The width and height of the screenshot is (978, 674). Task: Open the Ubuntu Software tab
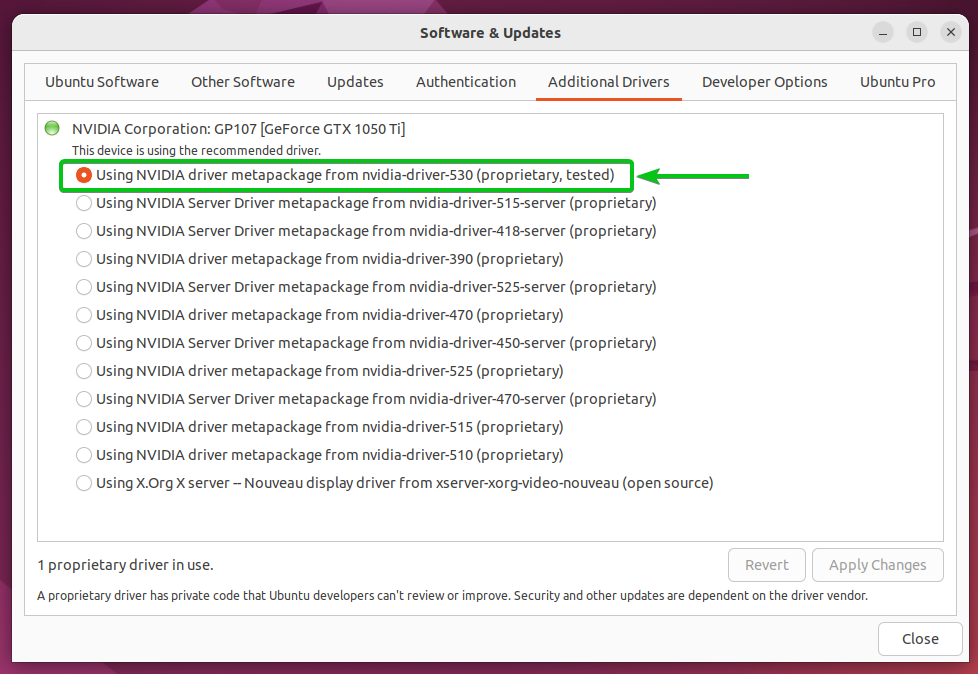(x=102, y=82)
